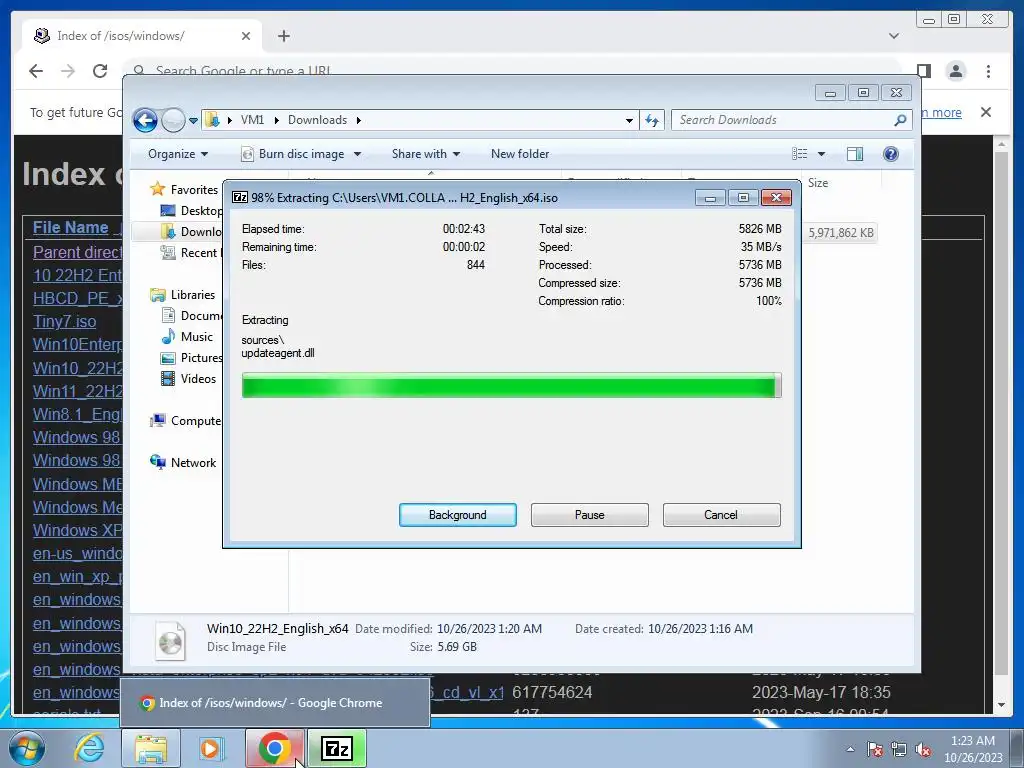Click VM1 in the address breadcrumb
Screen dimensions: 1024x768
pyautogui.click(x=252, y=120)
